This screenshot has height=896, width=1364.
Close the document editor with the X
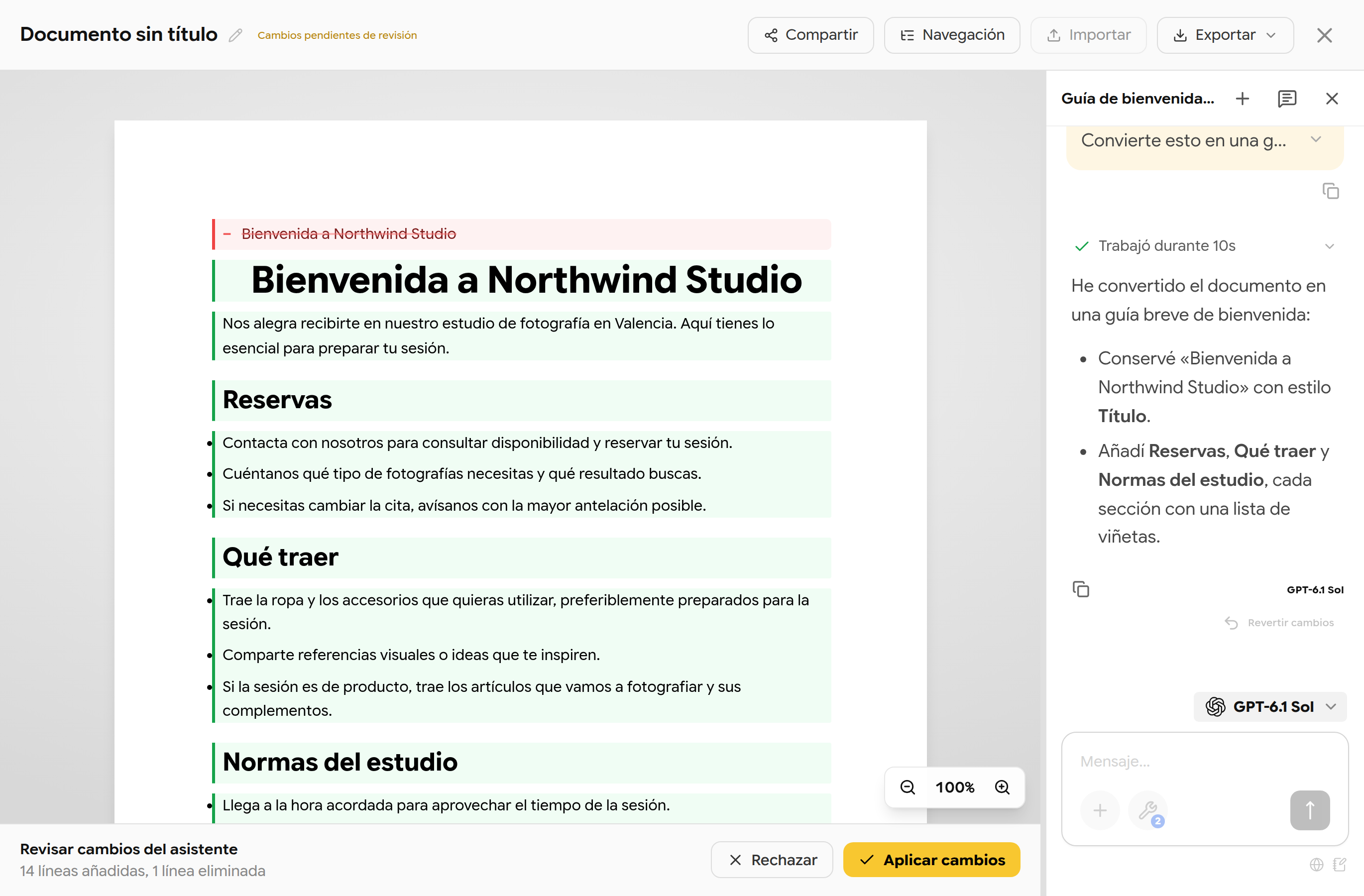(1325, 35)
